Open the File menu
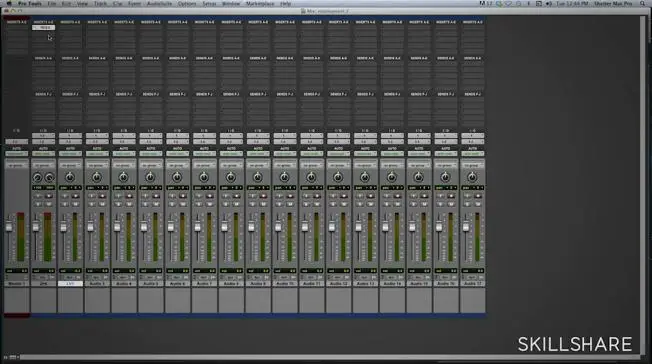The height and width of the screenshot is (364, 652). point(52,3)
